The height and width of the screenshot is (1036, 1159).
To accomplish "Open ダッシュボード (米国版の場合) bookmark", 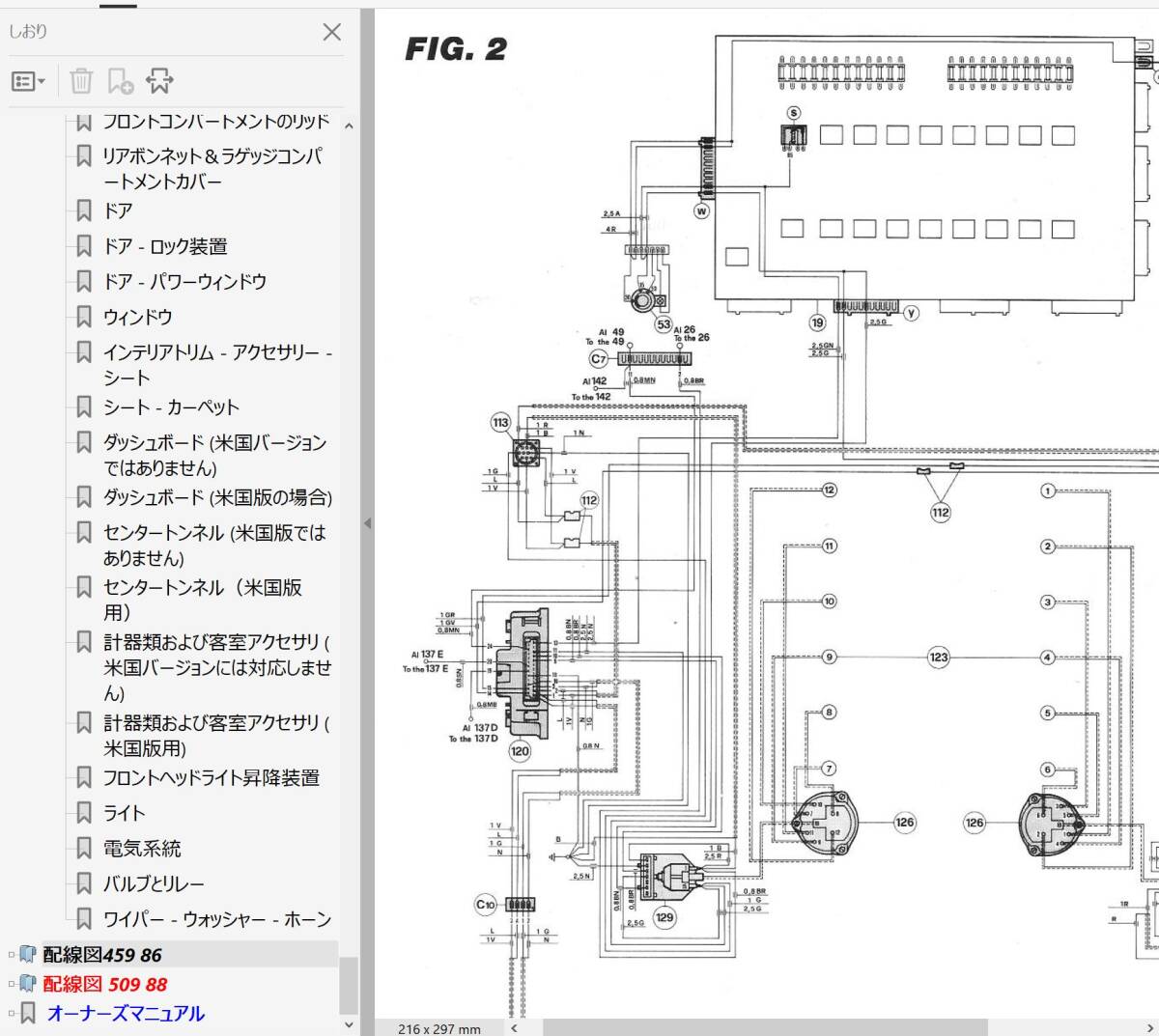I will (217, 497).
